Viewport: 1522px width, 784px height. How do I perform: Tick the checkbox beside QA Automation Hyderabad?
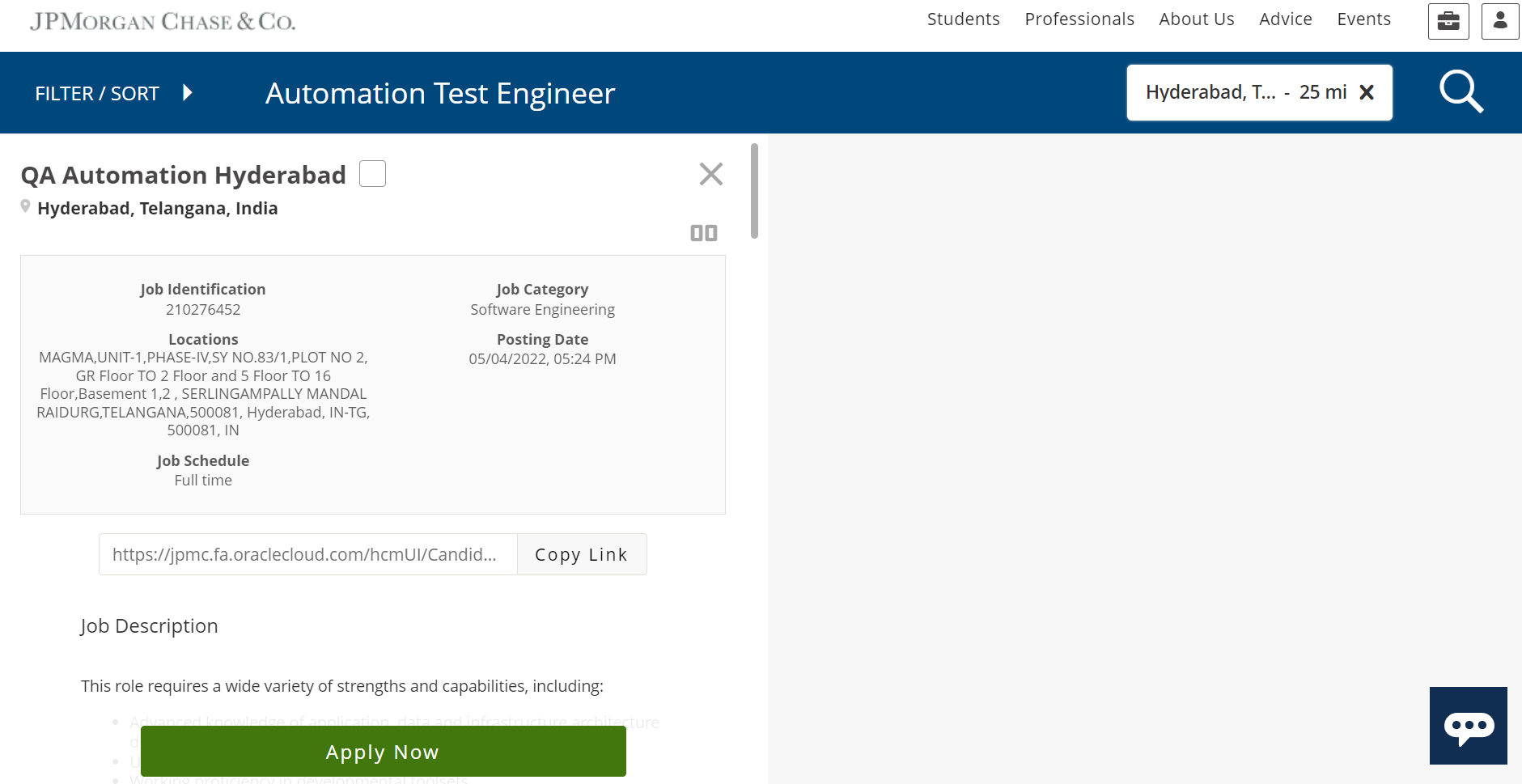(372, 173)
